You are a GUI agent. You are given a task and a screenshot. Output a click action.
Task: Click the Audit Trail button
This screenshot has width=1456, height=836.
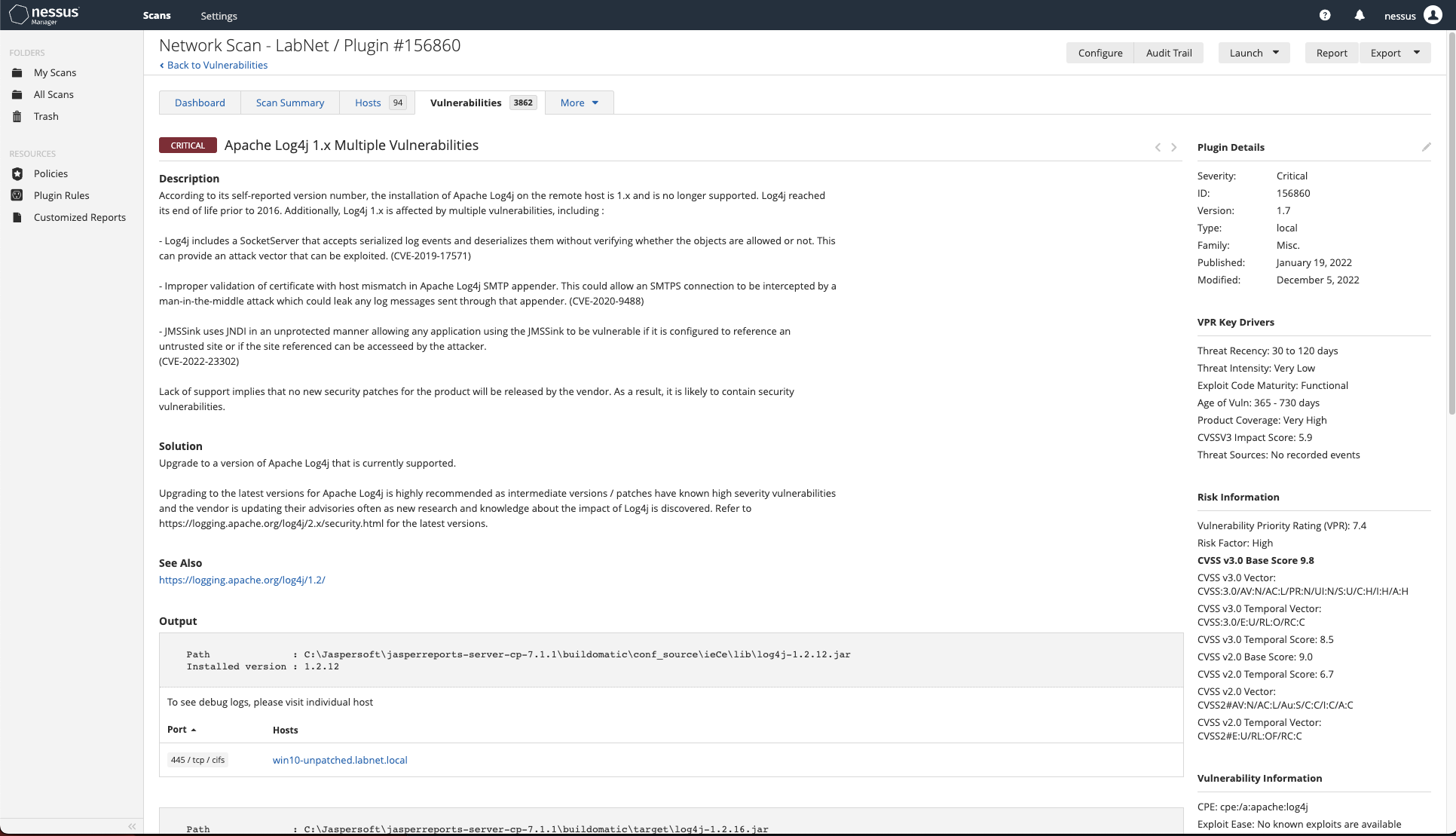click(x=1169, y=53)
